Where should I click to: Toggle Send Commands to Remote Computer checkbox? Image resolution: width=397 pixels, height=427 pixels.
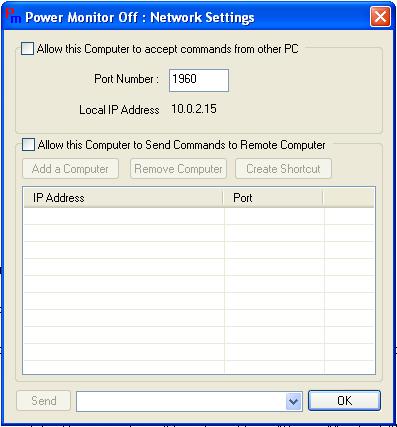(28, 145)
